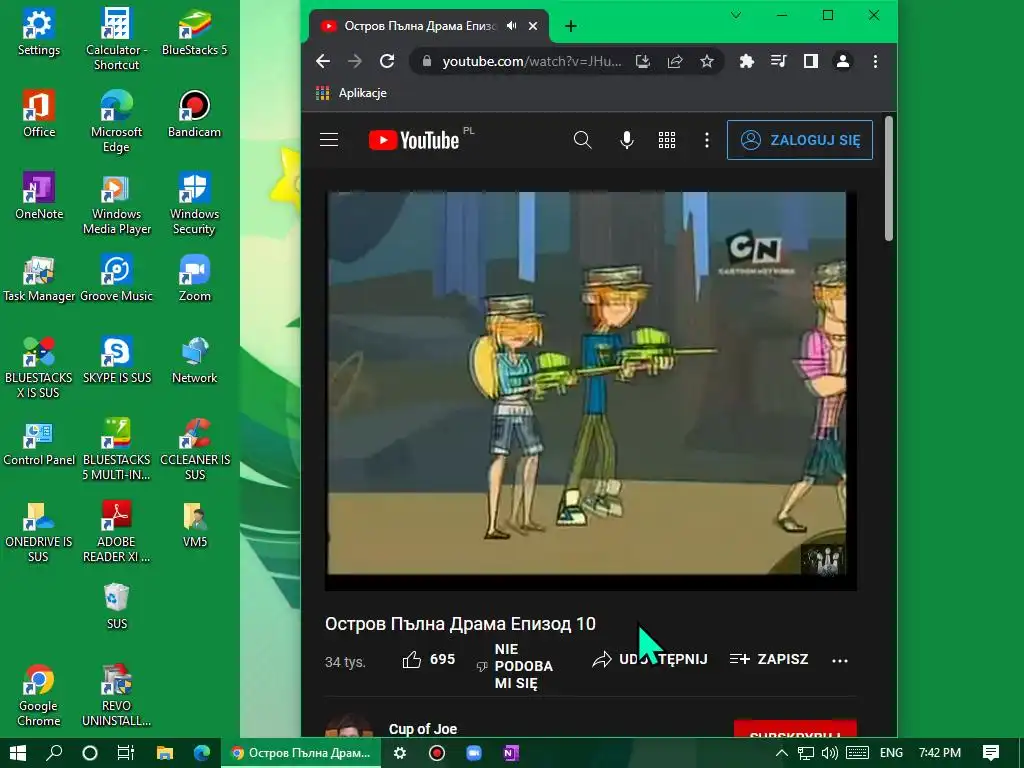This screenshot has height=768, width=1024.
Task: Reload the page in Chrome
Action: 387,61
